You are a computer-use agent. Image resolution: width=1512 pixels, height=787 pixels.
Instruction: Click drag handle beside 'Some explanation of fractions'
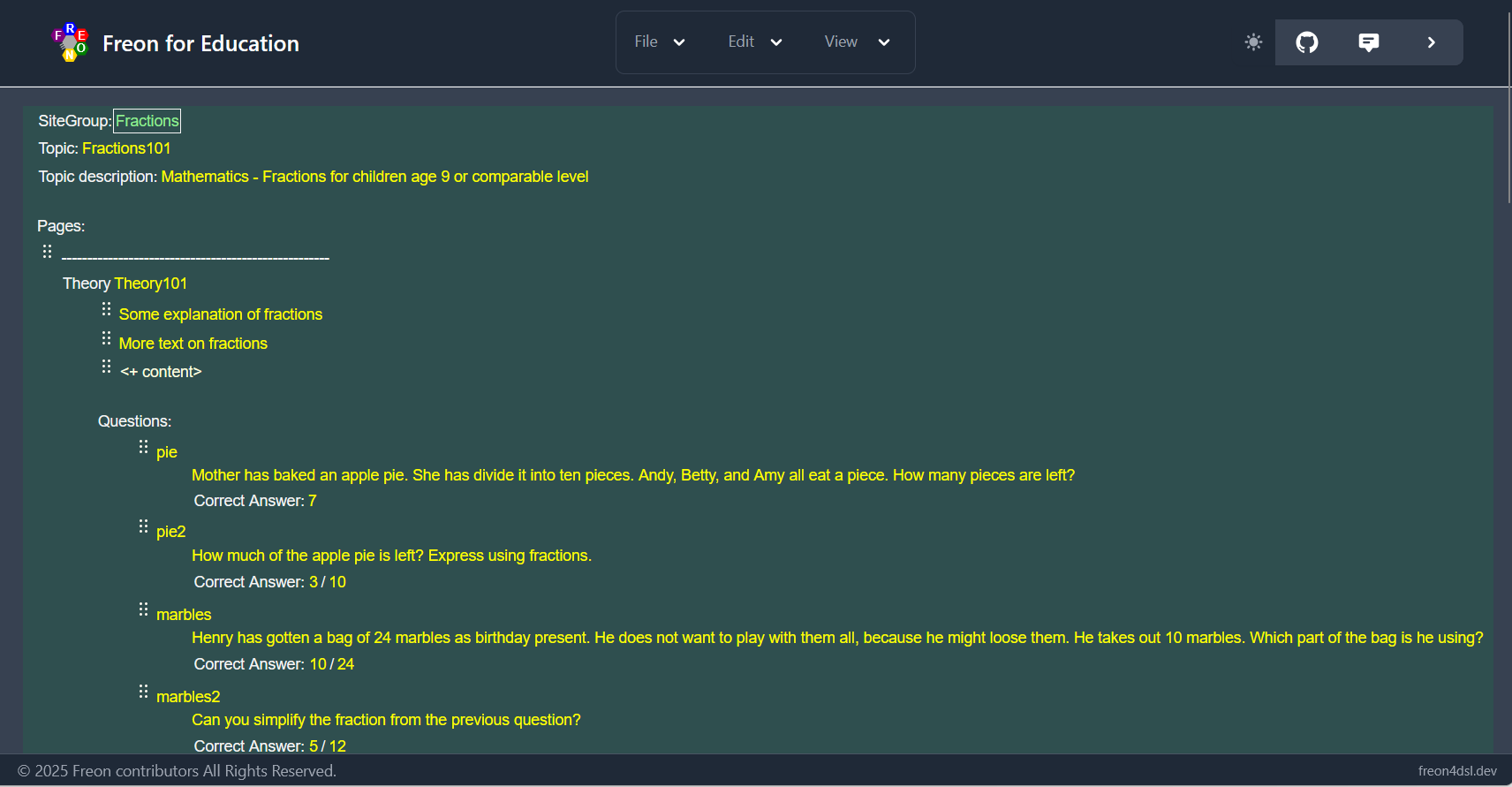point(106,309)
